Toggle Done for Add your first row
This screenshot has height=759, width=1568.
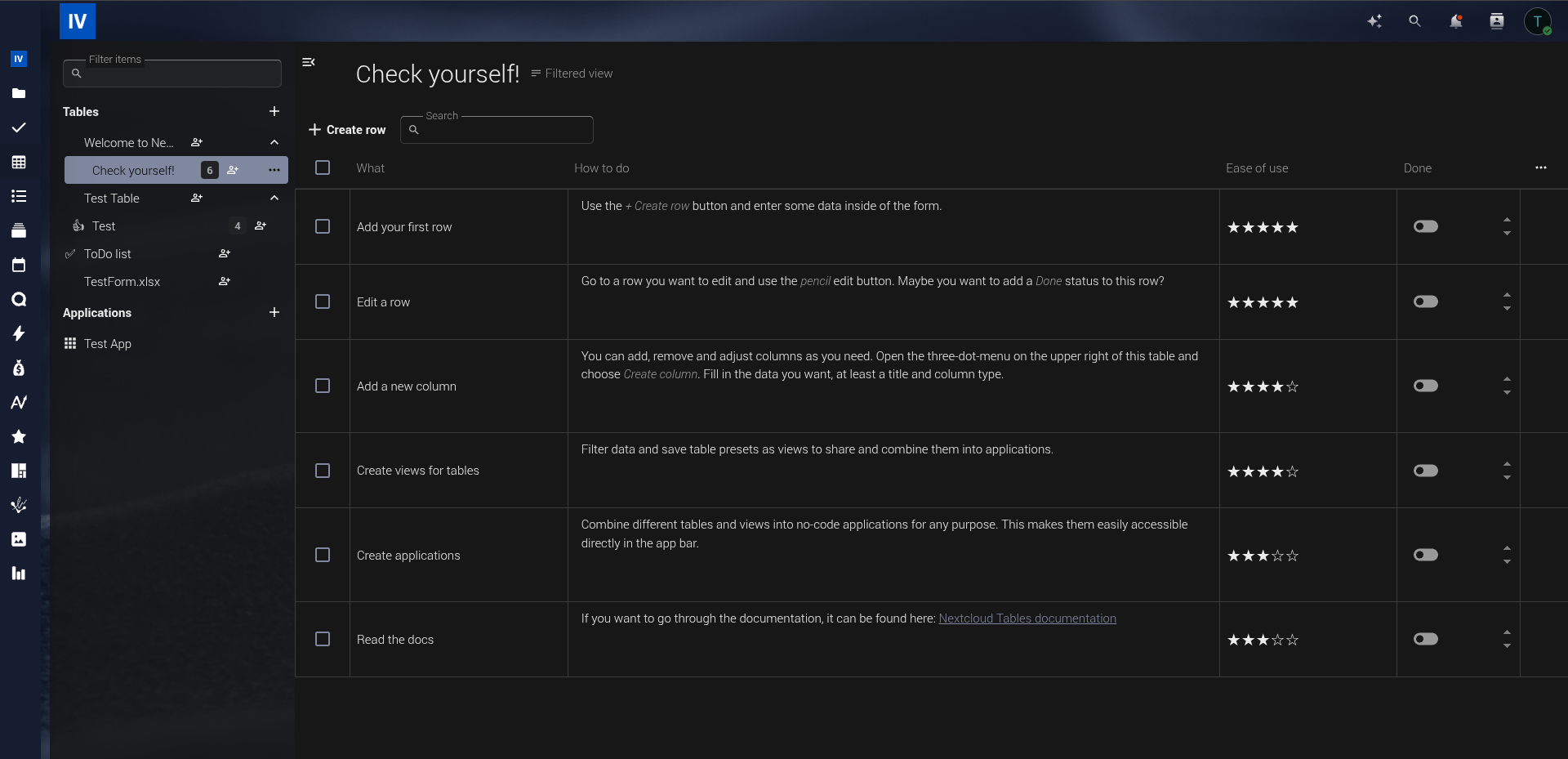(1425, 226)
